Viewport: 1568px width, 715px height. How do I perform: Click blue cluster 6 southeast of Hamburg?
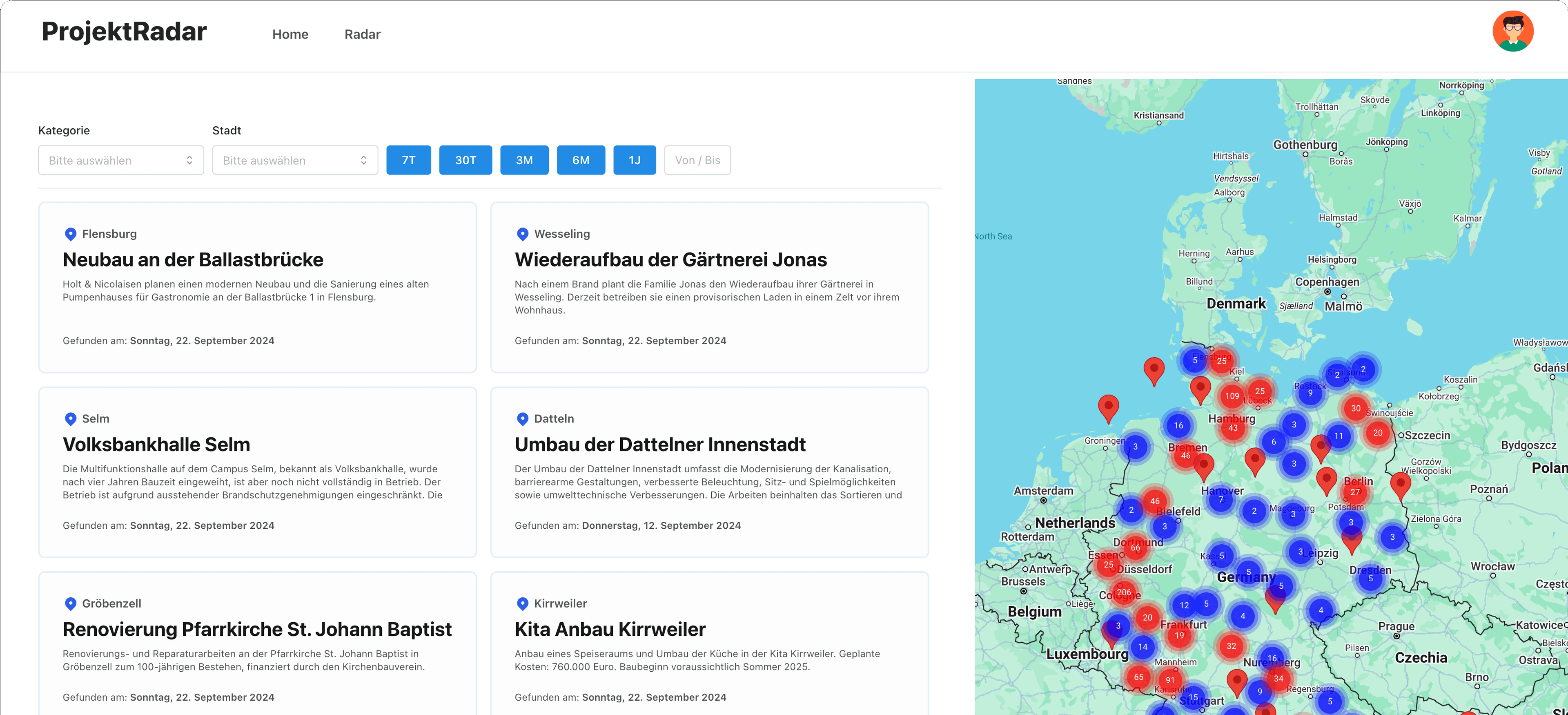[x=1274, y=442]
